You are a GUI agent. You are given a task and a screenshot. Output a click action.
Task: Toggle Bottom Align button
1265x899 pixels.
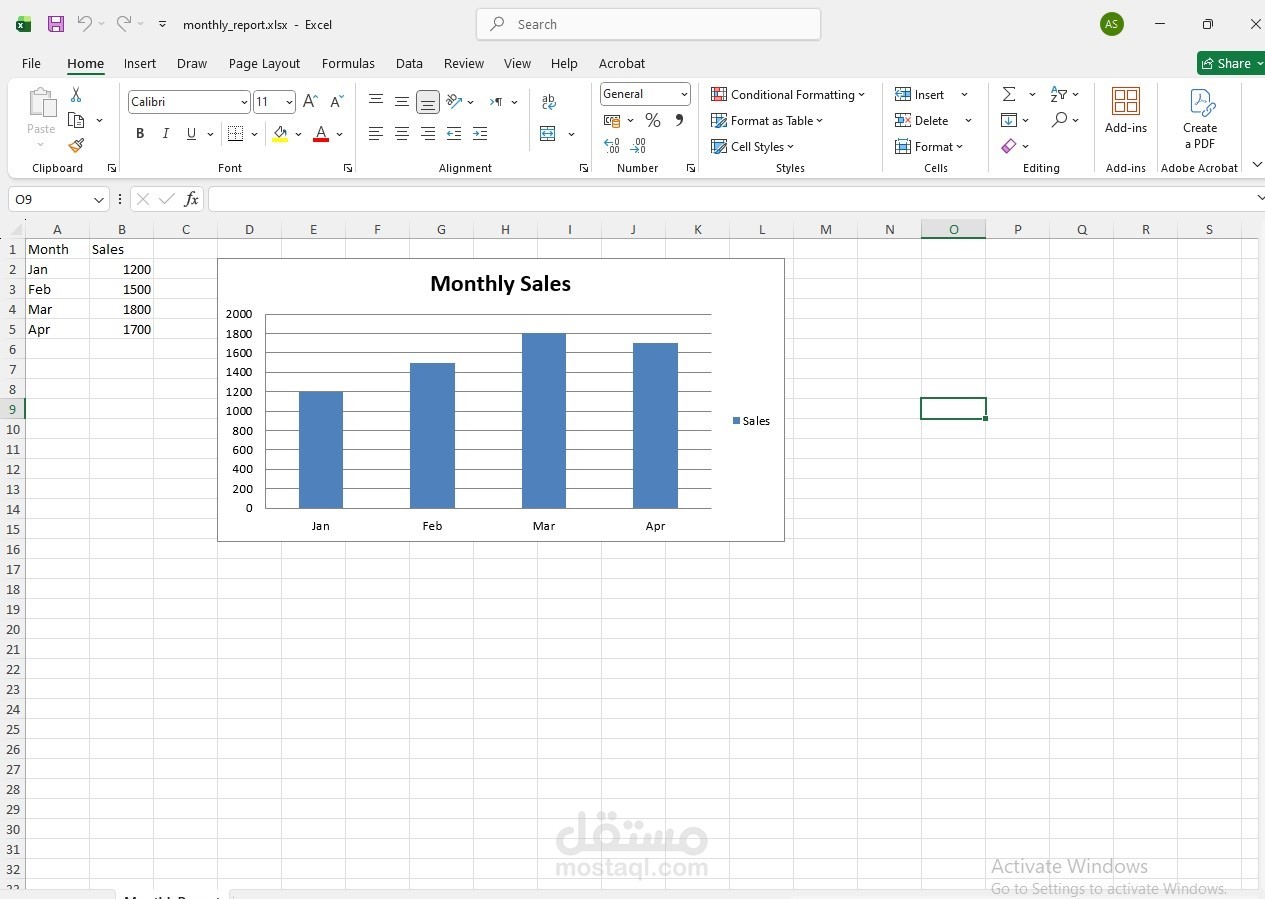[x=428, y=102]
